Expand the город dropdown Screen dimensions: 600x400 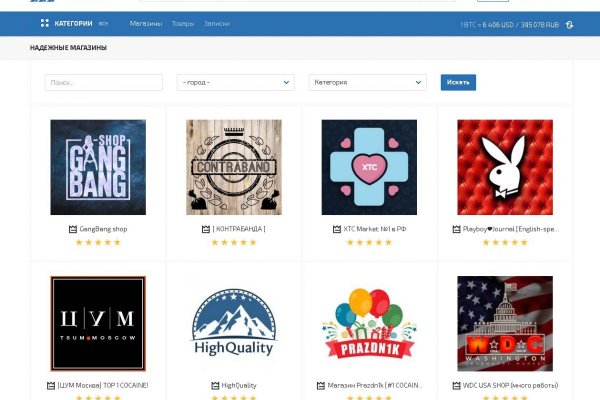pyautogui.click(x=236, y=82)
